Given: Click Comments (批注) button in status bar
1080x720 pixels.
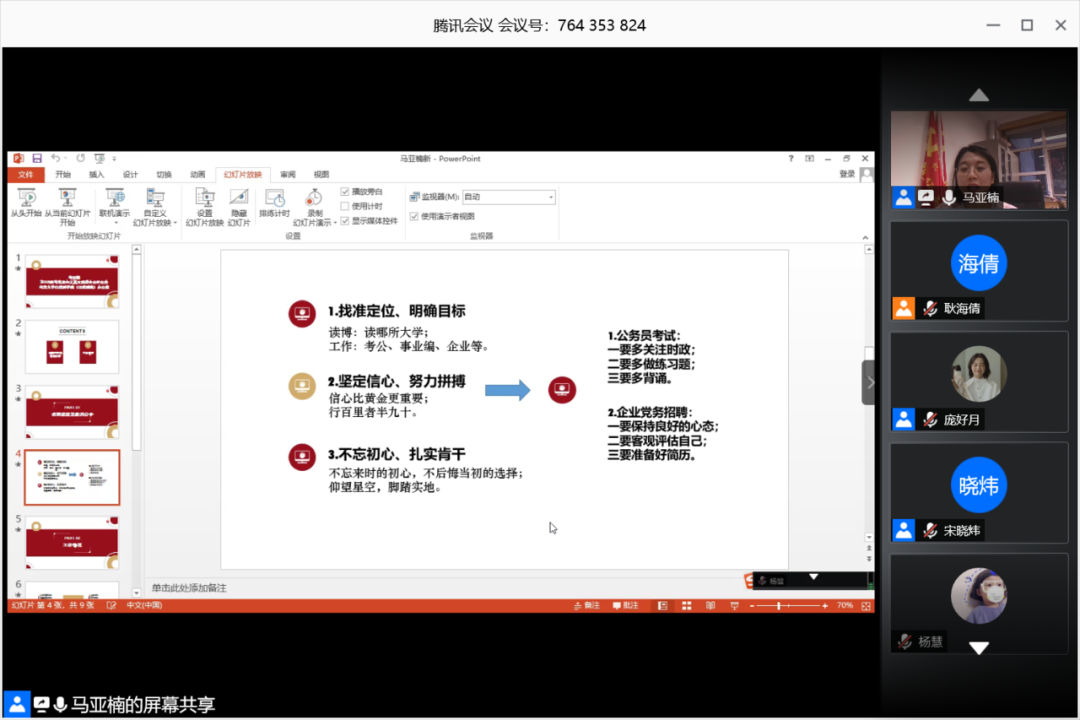Looking at the screenshot, I should 625,606.
